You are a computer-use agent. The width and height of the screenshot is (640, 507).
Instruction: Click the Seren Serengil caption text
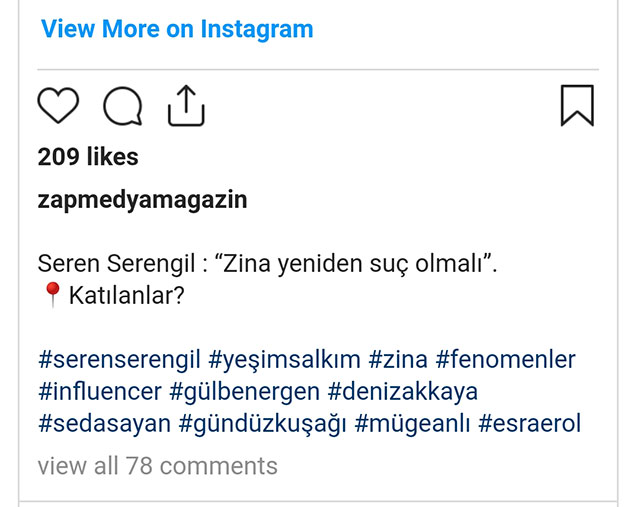pyautogui.click(x=267, y=264)
